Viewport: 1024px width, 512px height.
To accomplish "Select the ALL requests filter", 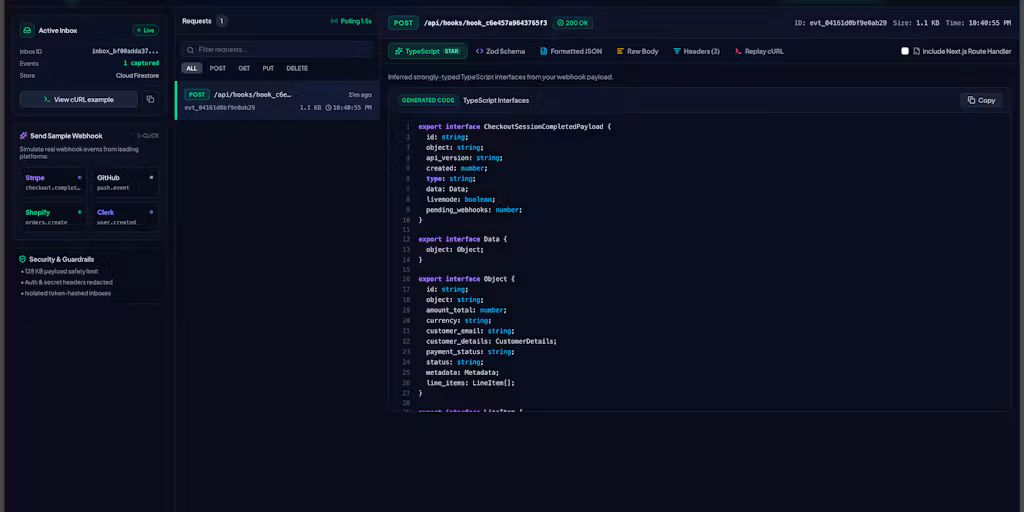I will click(x=191, y=69).
